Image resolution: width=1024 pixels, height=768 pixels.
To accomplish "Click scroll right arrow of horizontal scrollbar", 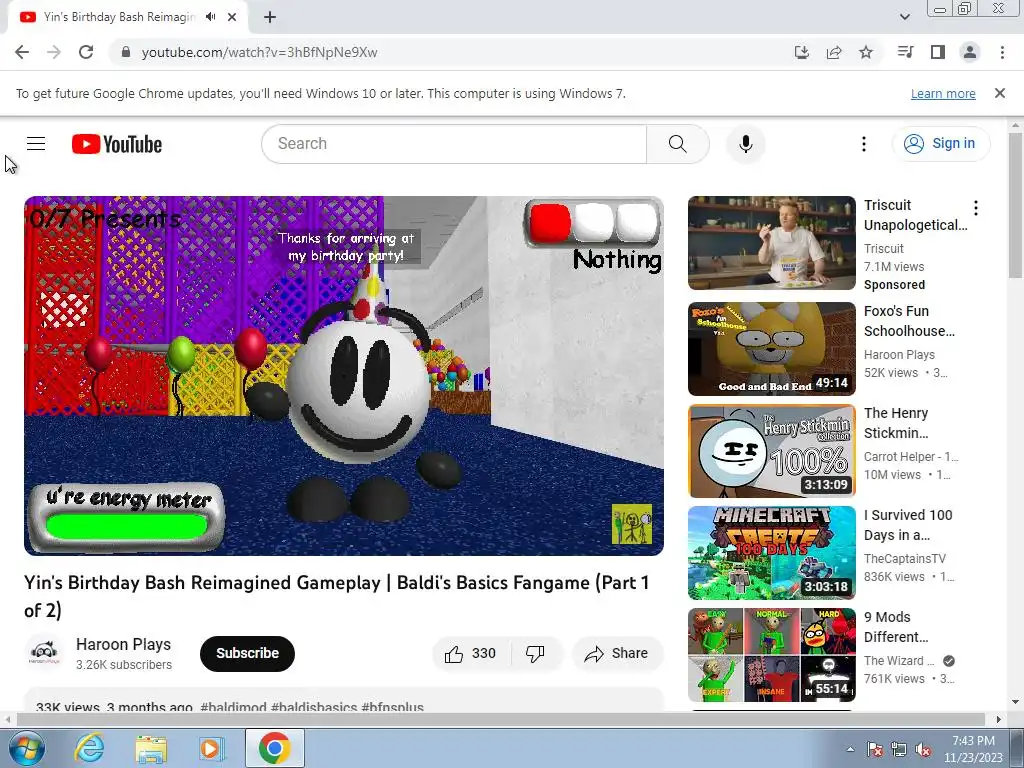I will pos(999,719).
